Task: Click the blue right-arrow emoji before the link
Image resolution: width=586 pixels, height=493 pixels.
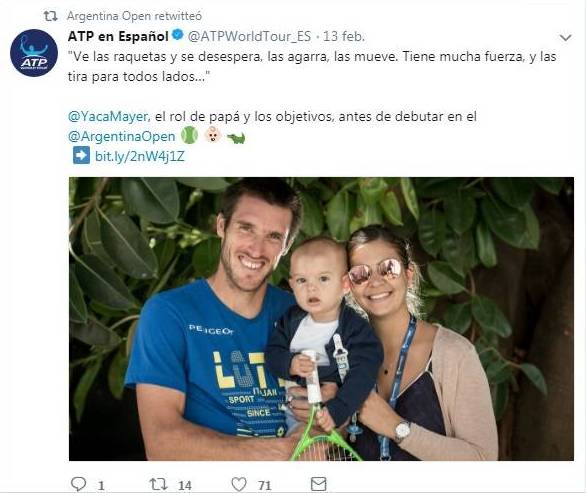Action: [81, 155]
